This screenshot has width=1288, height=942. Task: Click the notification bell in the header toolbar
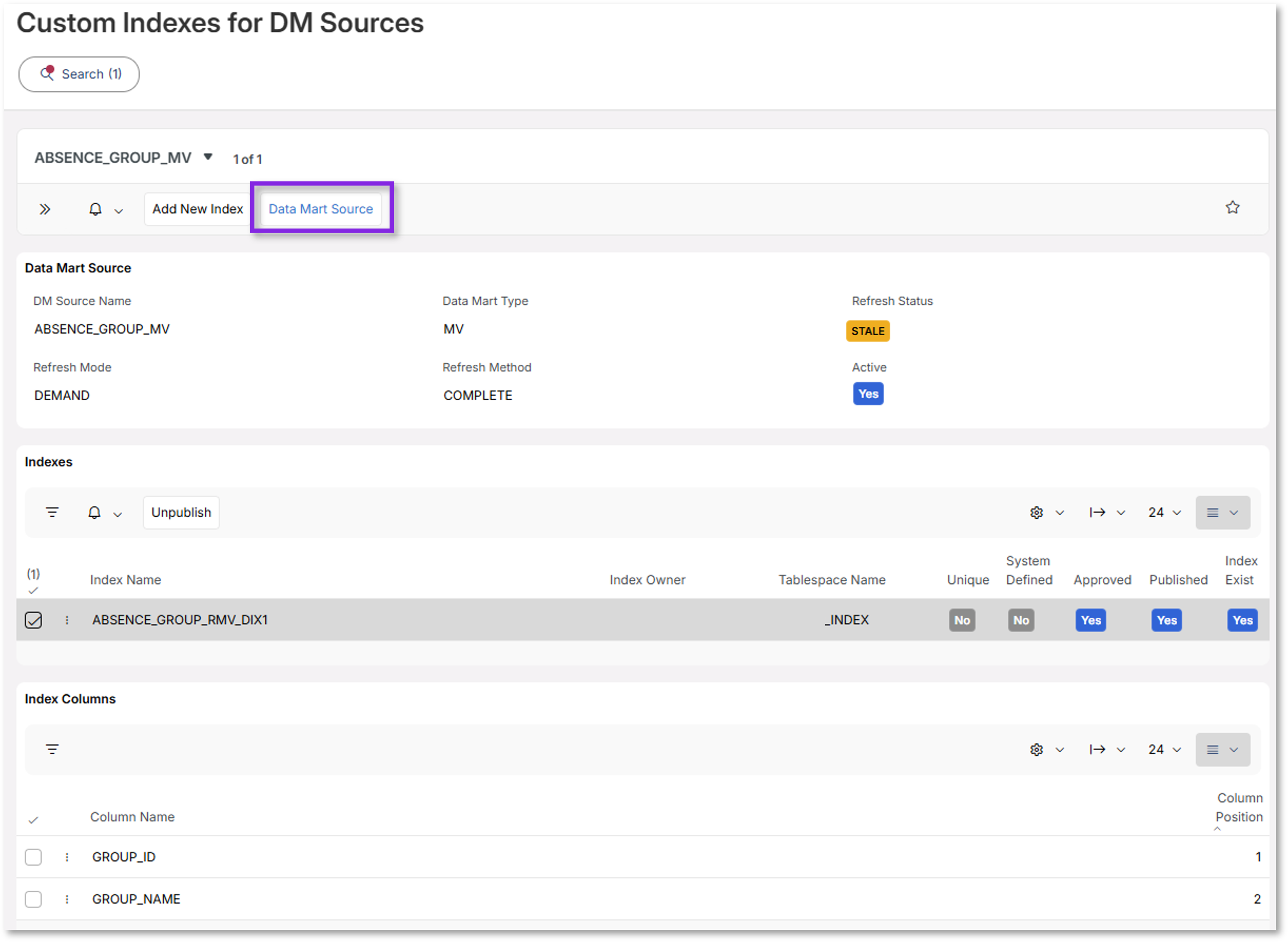point(95,209)
